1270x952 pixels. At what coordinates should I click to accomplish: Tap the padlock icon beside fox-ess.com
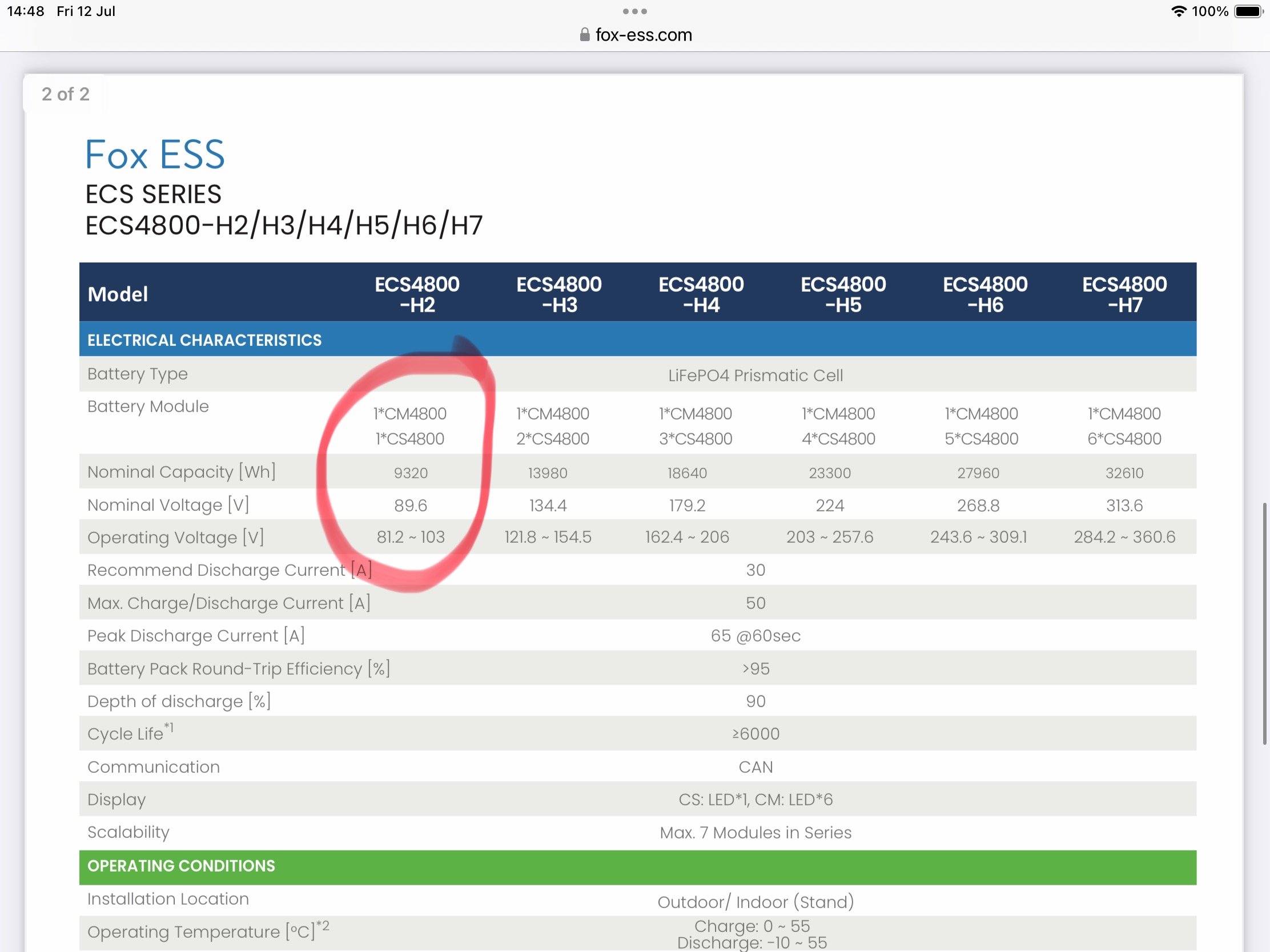(x=584, y=35)
